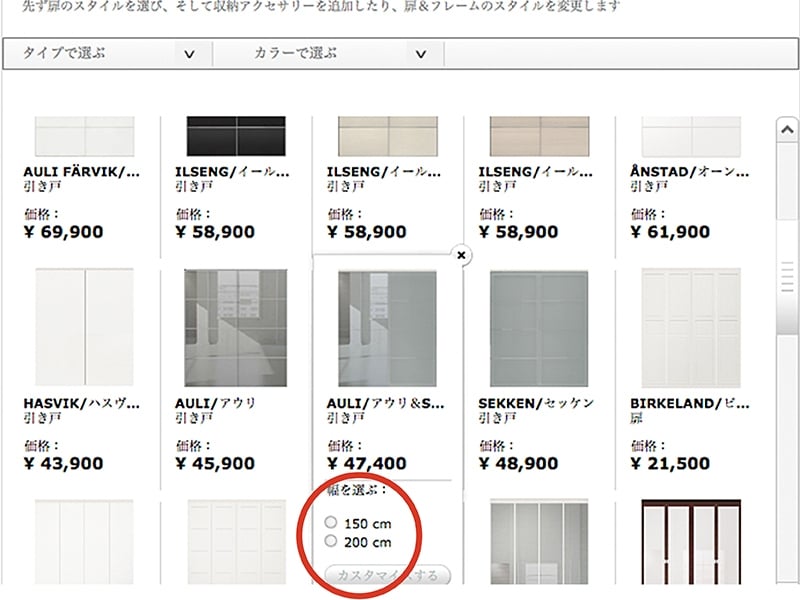Screen dimensions: 800x600
Task: Select the 200 cm width radio button
Action: [331, 541]
